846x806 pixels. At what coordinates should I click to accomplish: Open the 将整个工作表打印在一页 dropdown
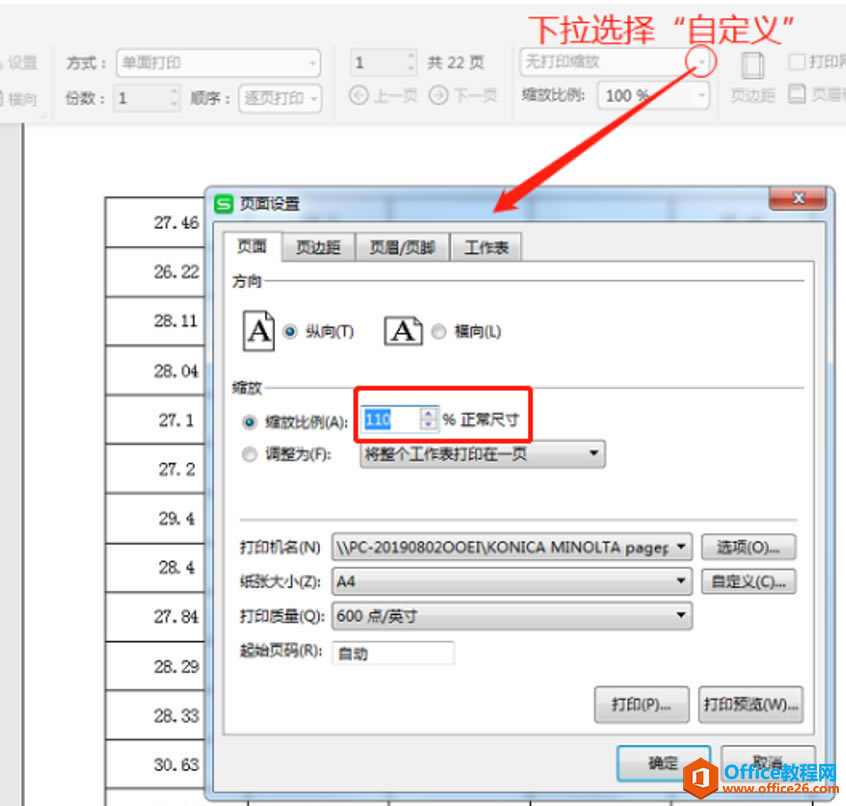point(482,454)
